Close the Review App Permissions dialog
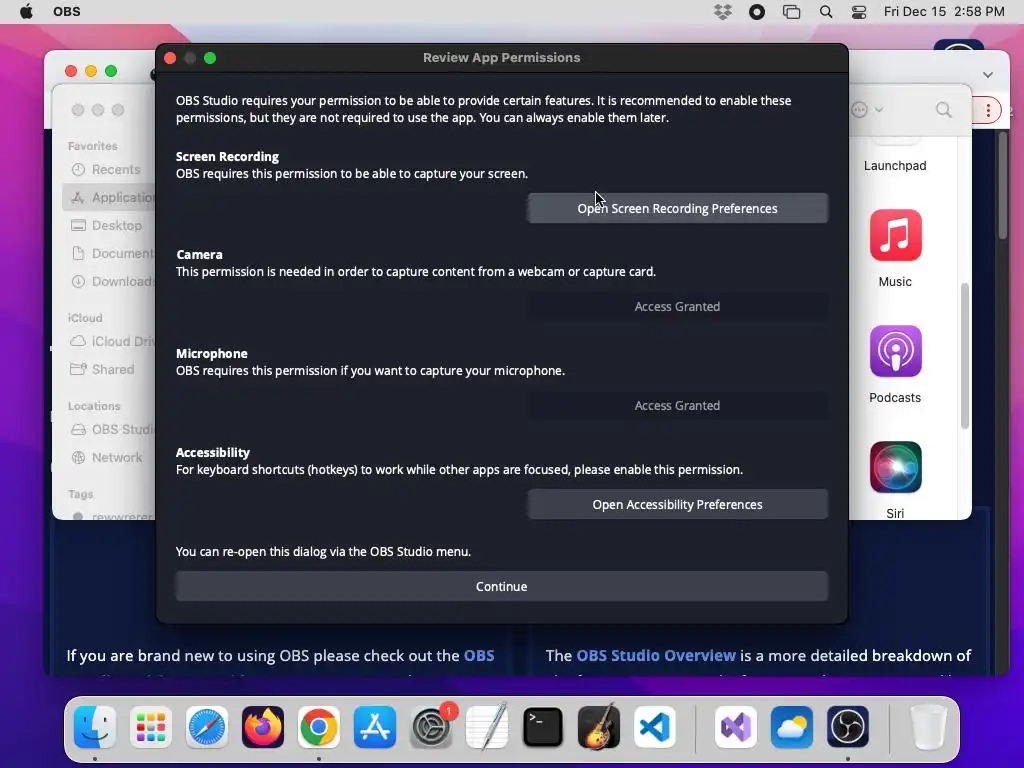This screenshot has height=768, width=1024. [x=170, y=58]
